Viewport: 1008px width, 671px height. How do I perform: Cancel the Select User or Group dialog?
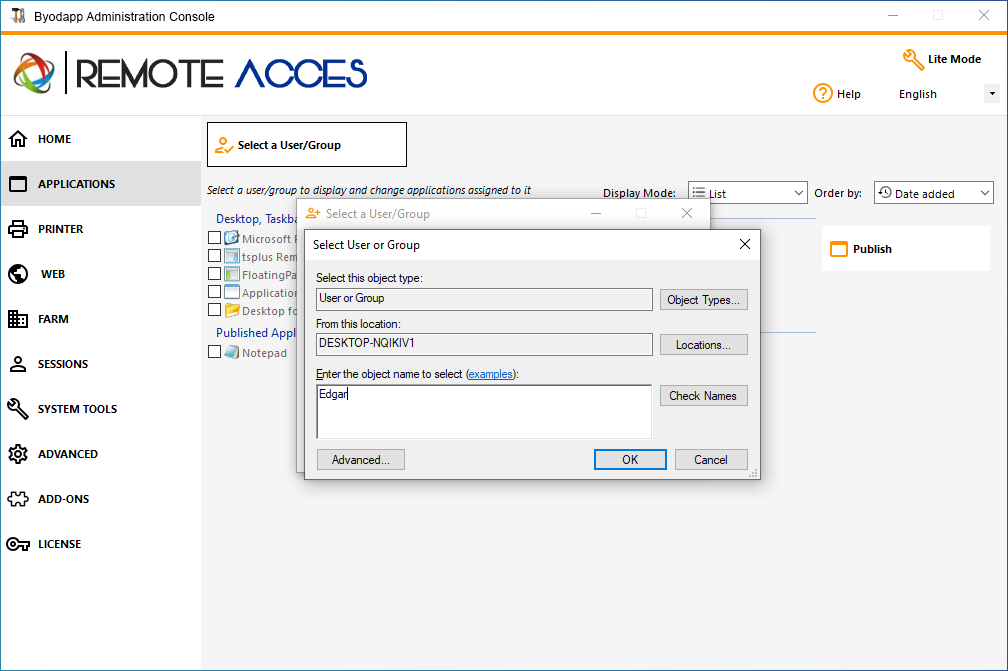(711, 460)
